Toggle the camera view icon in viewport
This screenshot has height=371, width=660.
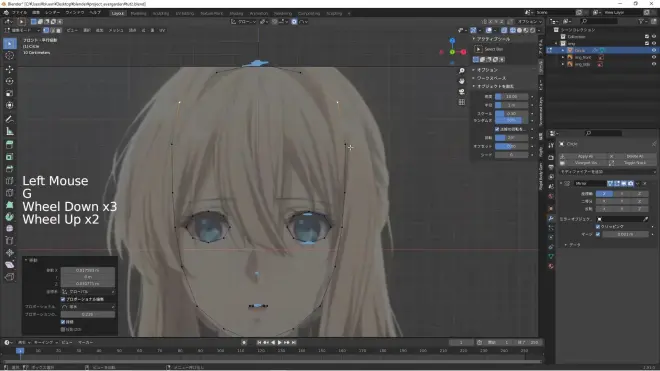462,92
